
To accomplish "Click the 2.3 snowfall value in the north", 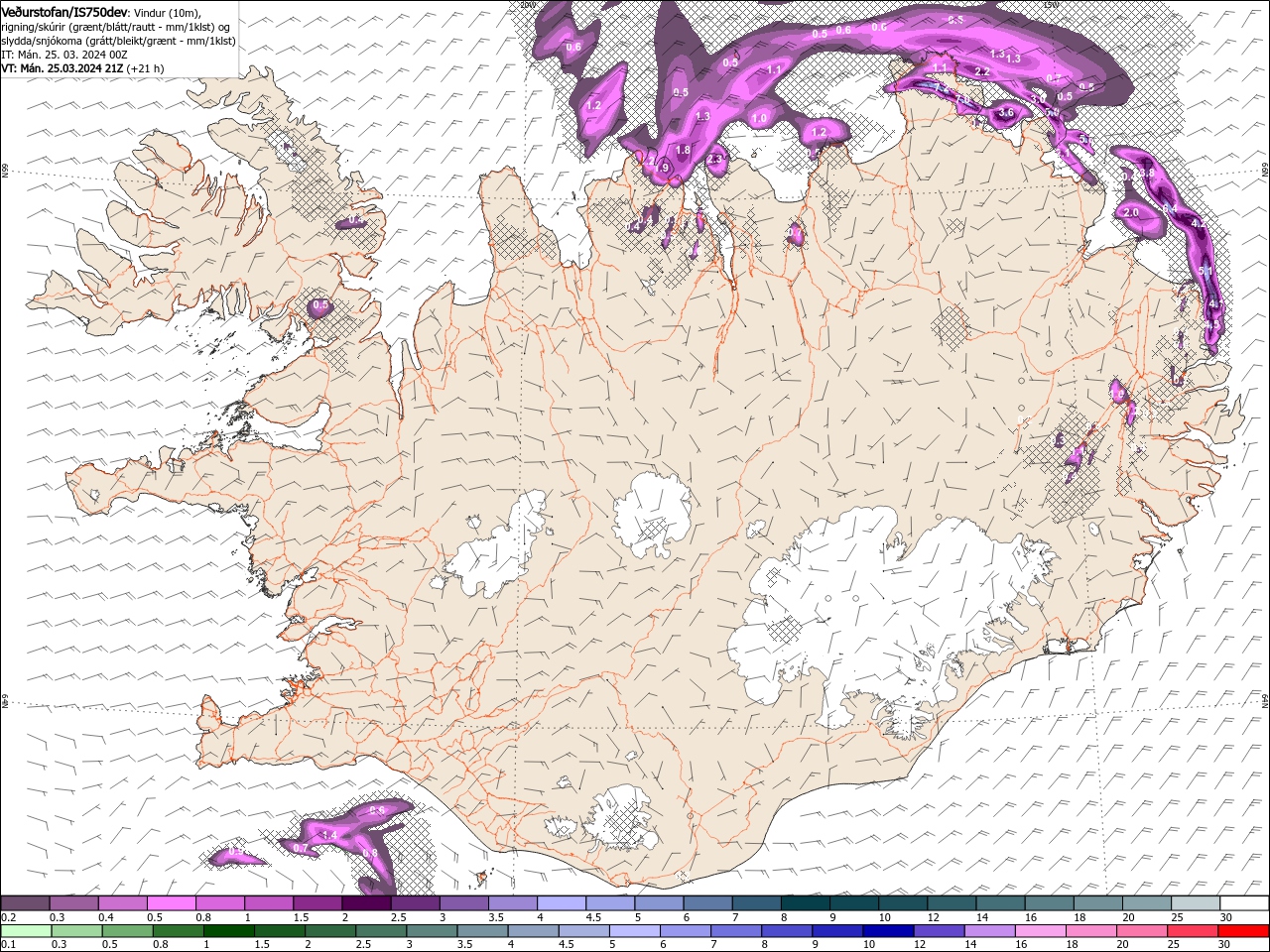I will [x=714, y=159].
